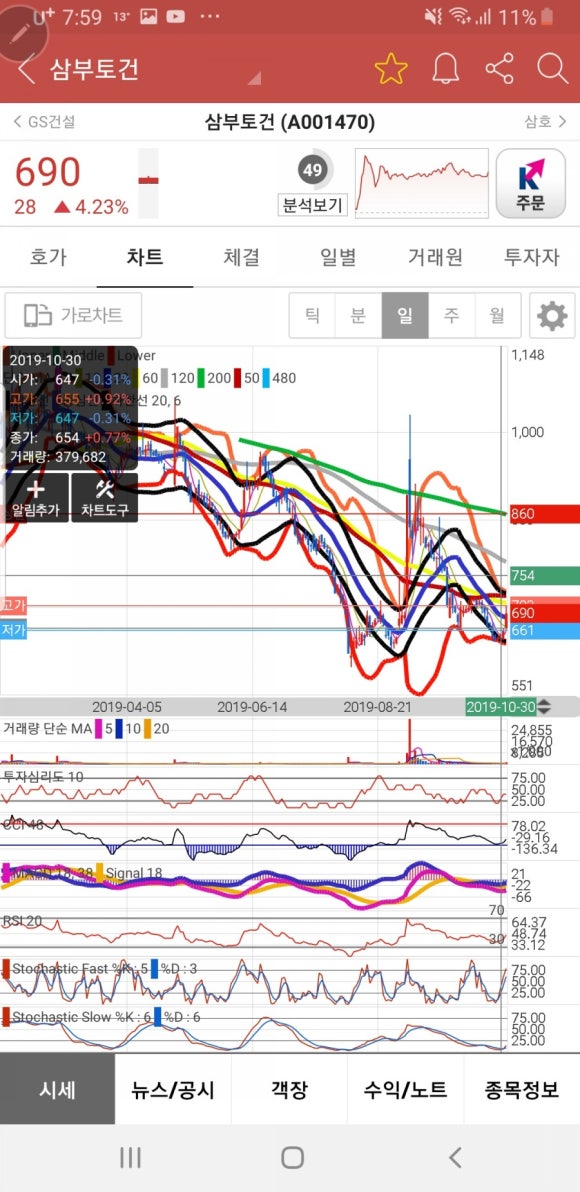Screen dimensions: 580x1192
Task: Open Android recent apps button
Action: (x=130, y=1158)
